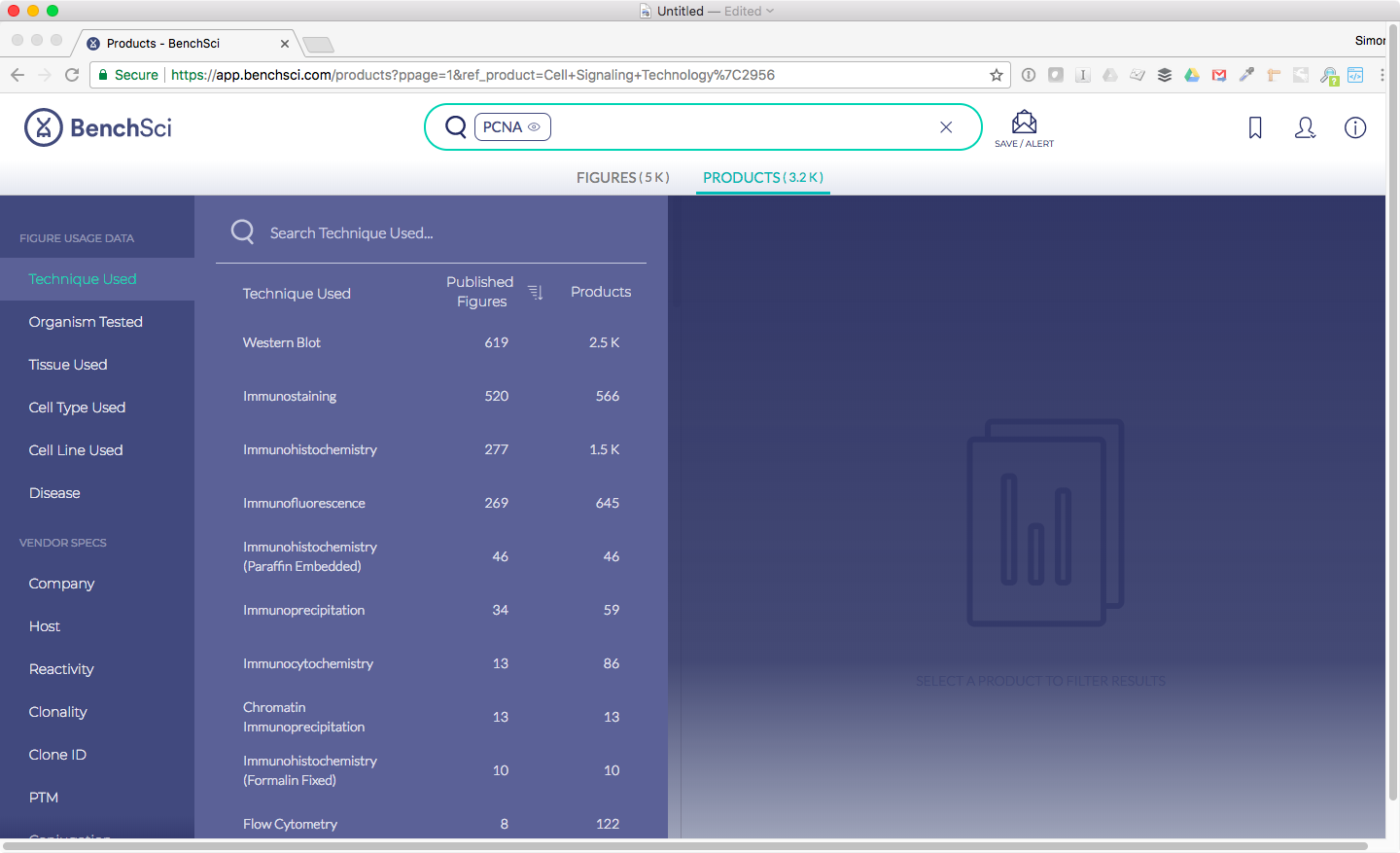Toggle the eye icon on PCNA chip
The image size is (1400, 853).
[534, 127]
